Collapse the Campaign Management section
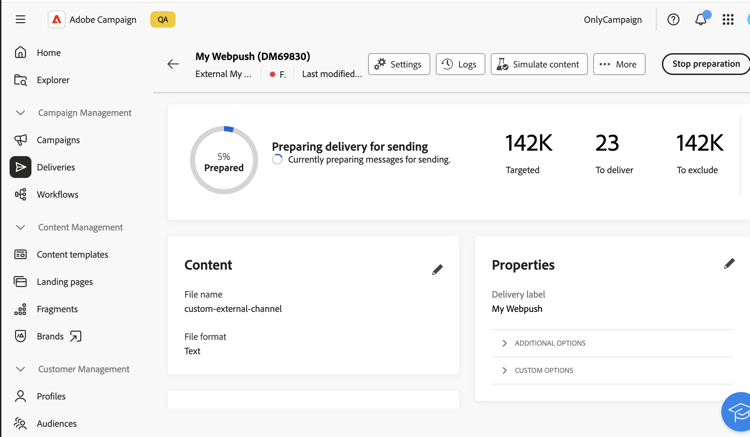The image size is (750, 437). [x=20, y=113]
